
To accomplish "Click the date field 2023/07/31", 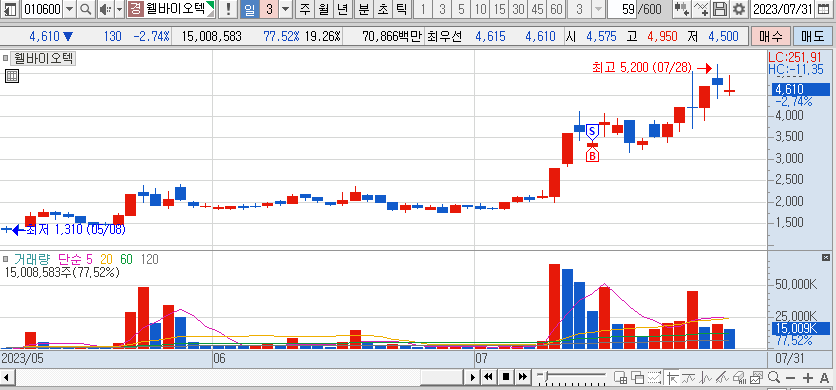I will tap(783, 9).
